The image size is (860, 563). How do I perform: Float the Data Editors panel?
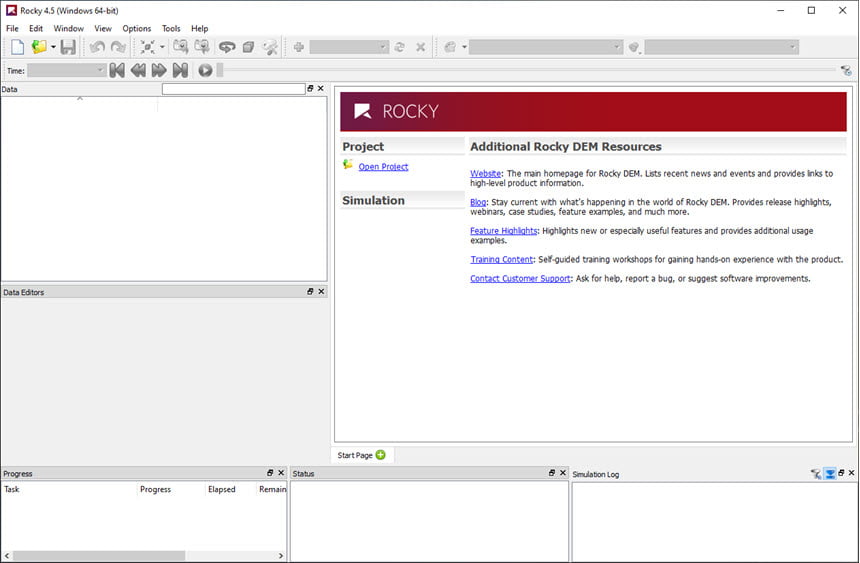tap(310, 291)
